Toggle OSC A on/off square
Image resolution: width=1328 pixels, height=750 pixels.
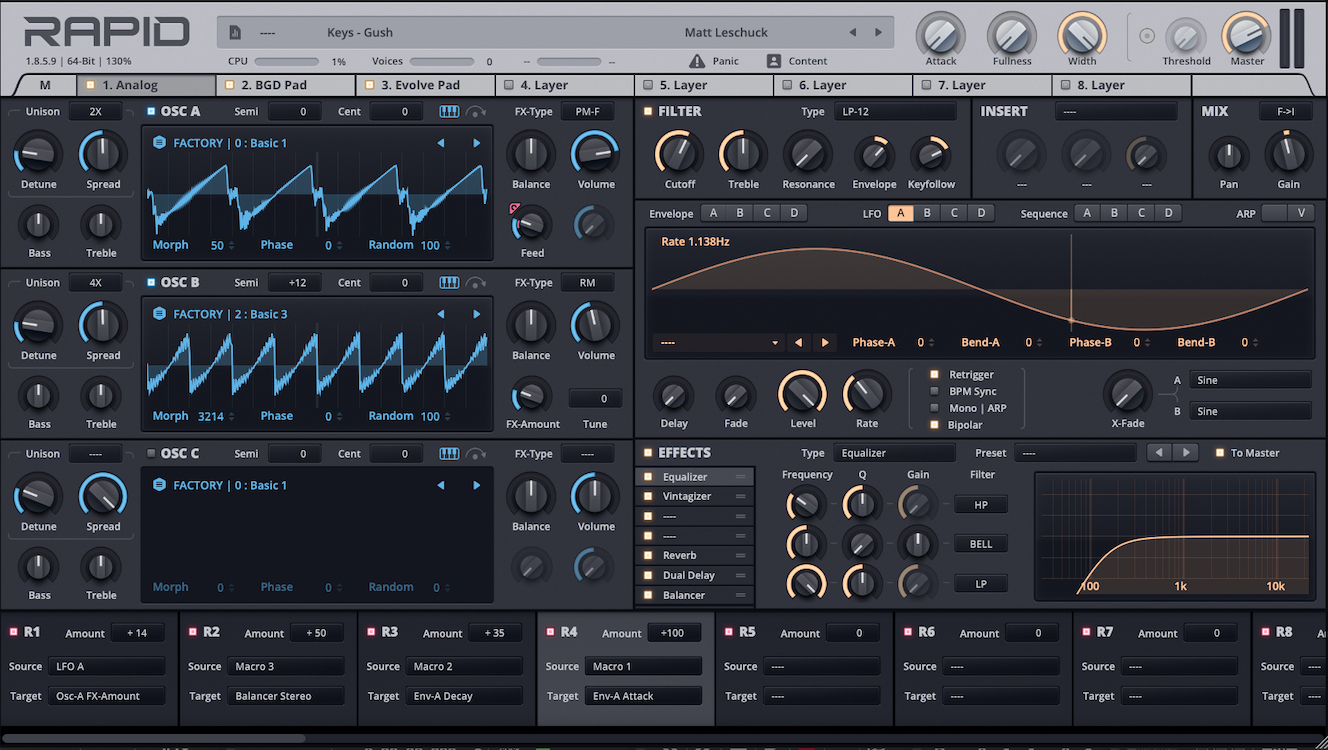pyautogui.click(x=151, y=112)
